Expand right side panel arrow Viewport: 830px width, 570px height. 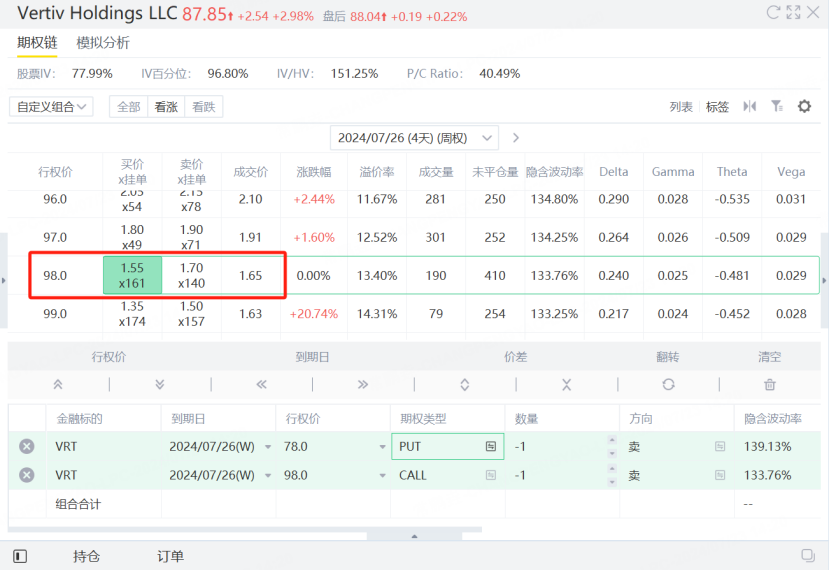[x=824, y=281]
